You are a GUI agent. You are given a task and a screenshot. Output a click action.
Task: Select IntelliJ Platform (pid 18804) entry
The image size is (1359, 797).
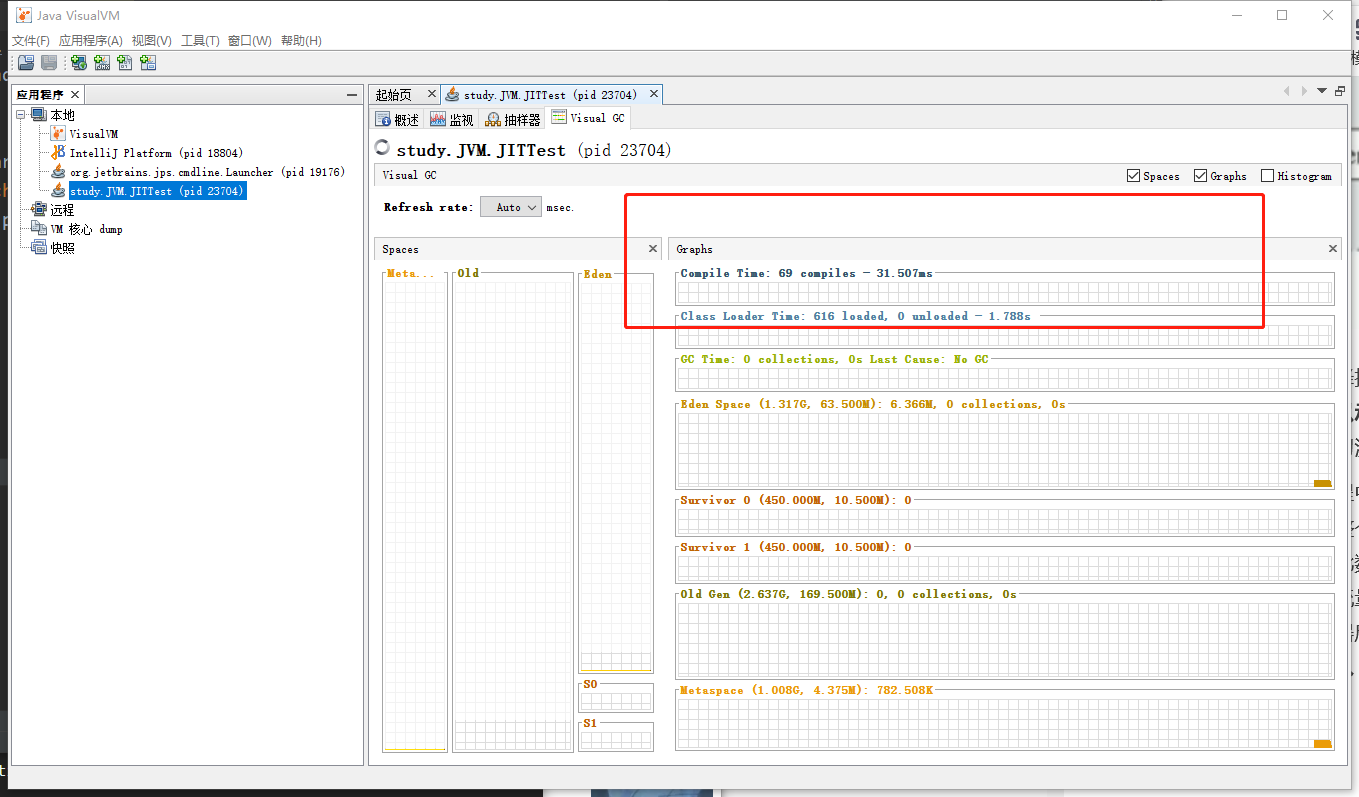156,153
